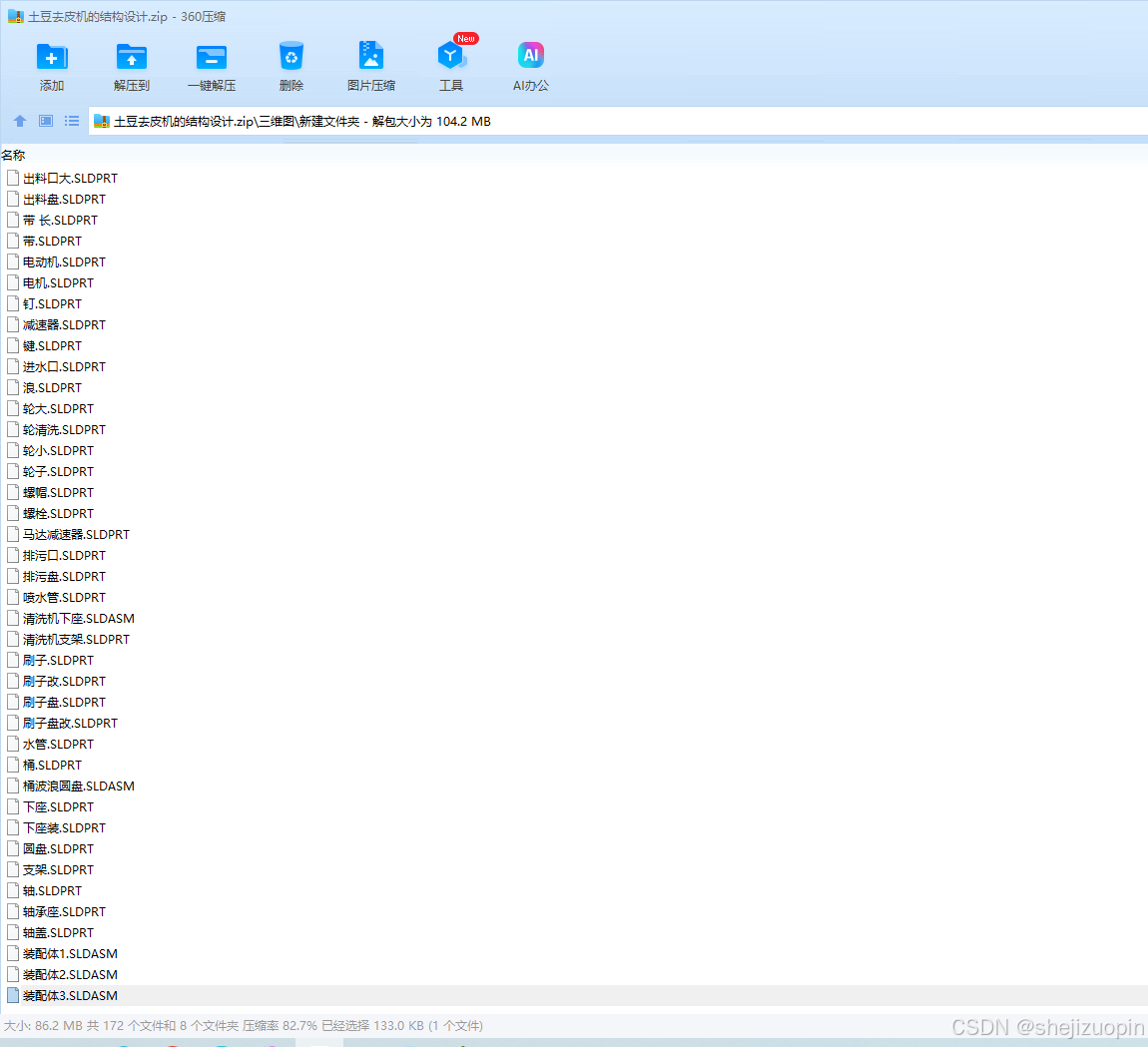Select file 桶.SLDPRT
The width and height of the screenshot is (1148, 1047).
tap(52, 766)
